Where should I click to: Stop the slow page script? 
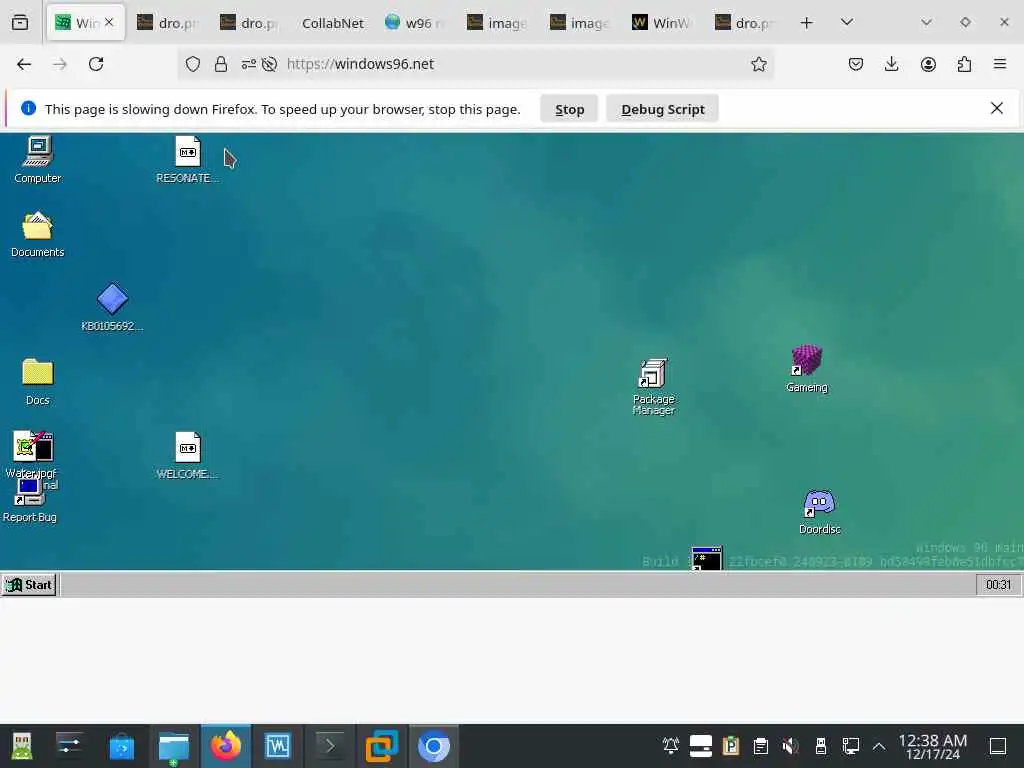click(x=569, y=109)
